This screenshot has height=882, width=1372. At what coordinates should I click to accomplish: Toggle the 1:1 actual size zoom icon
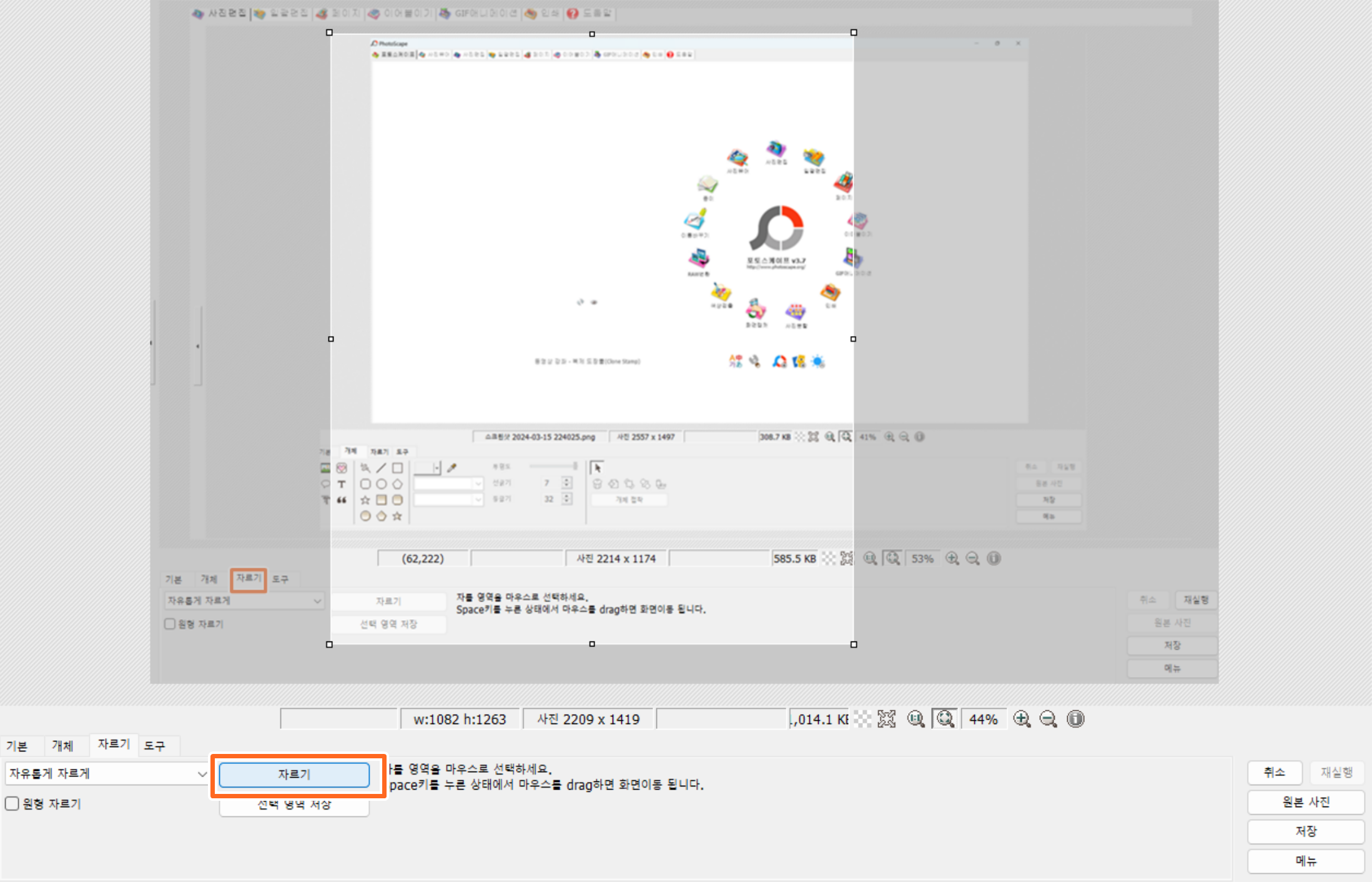point(916,719)
